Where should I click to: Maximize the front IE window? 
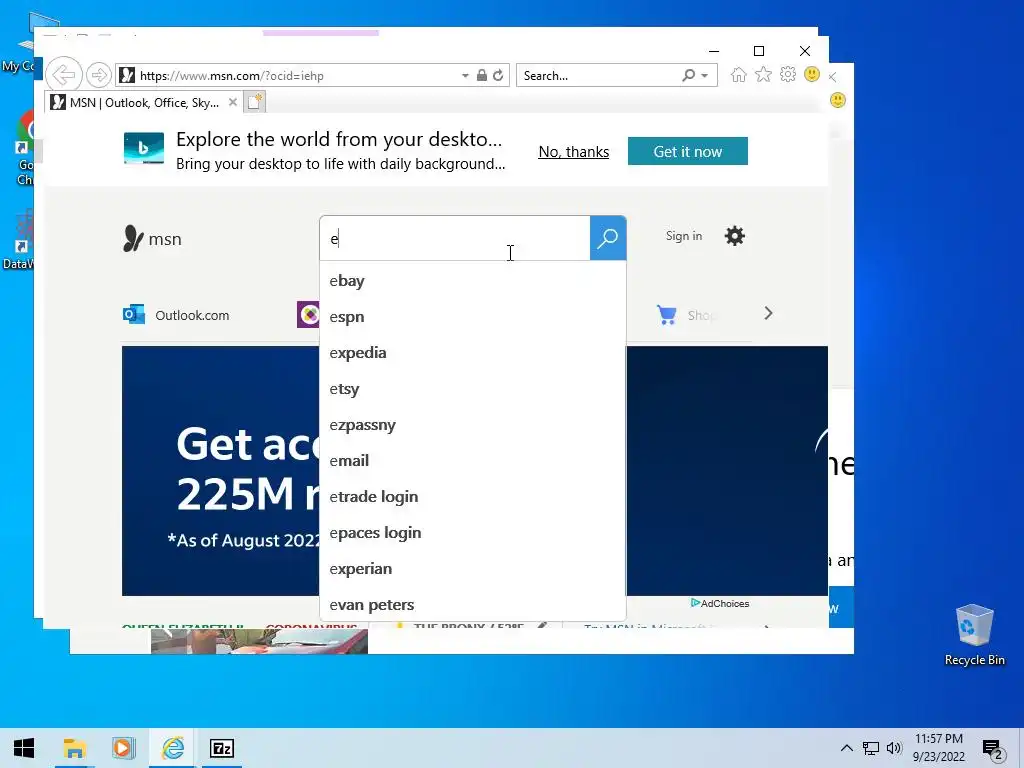(x=759, y=51)
